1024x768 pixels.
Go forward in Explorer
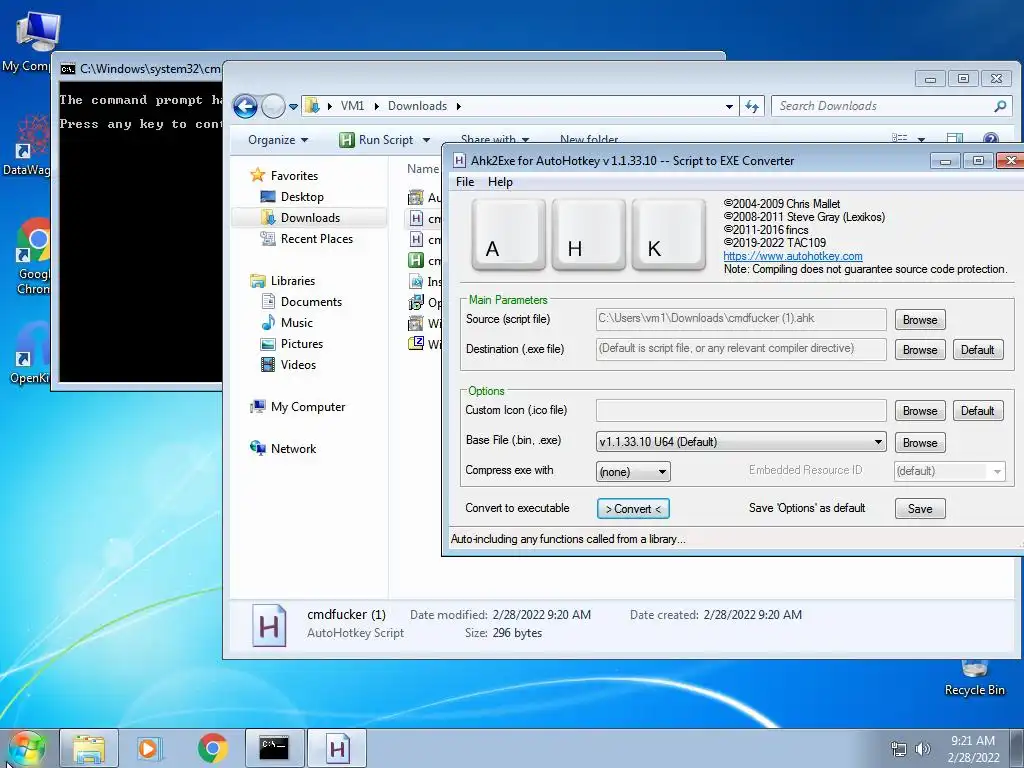273,106
